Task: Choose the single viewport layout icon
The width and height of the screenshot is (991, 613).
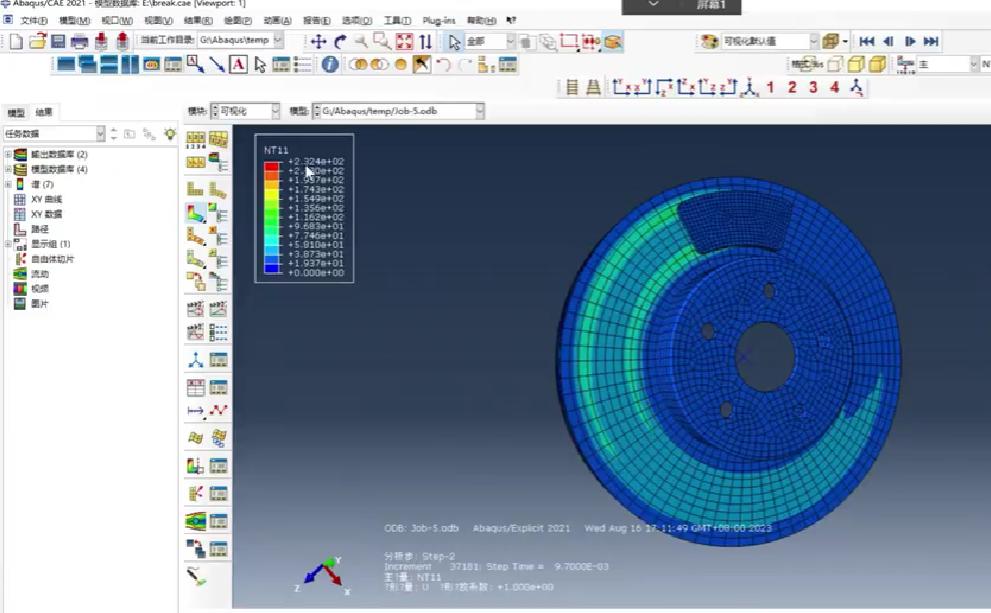Action: tap(66, 64)
